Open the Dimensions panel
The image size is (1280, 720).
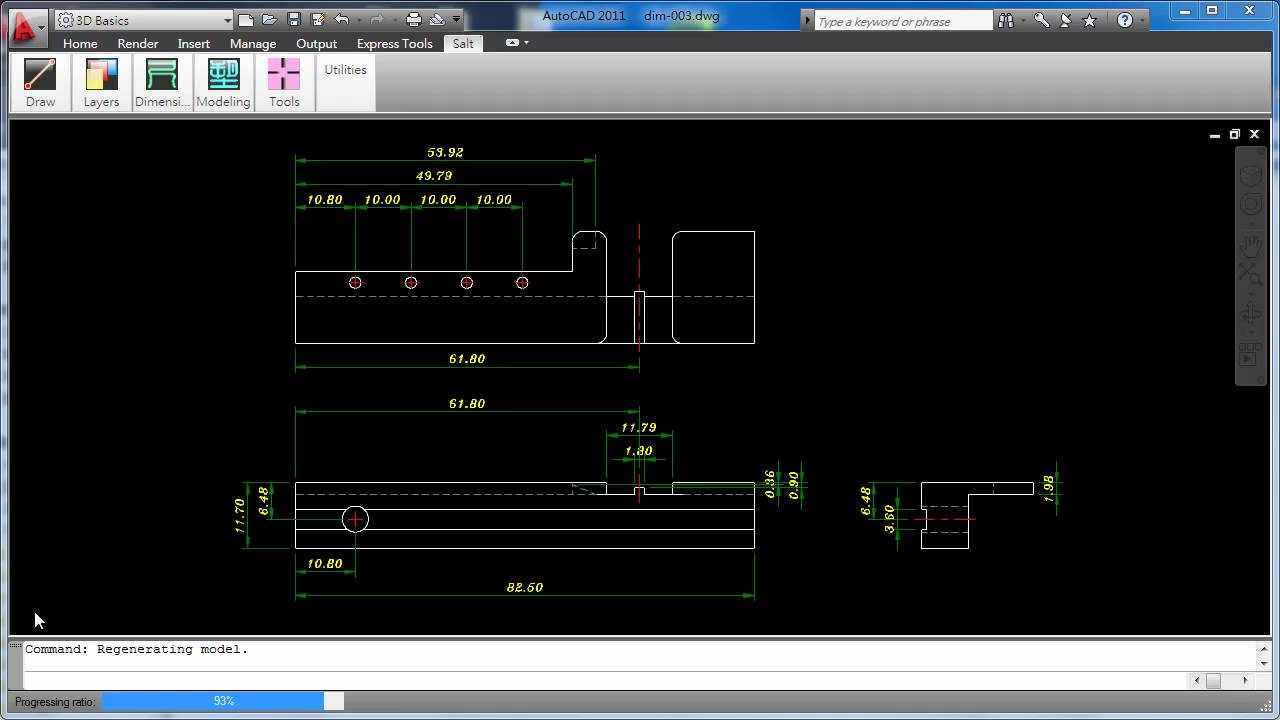[x=162, y=83]
